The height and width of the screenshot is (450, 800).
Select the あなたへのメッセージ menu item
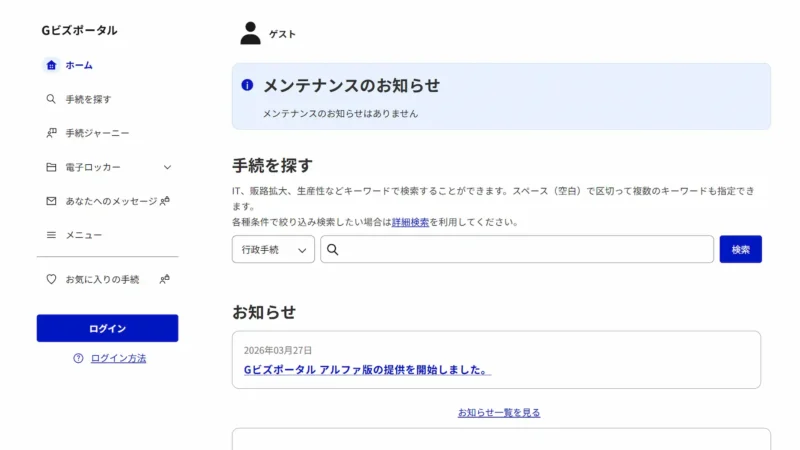111,201
